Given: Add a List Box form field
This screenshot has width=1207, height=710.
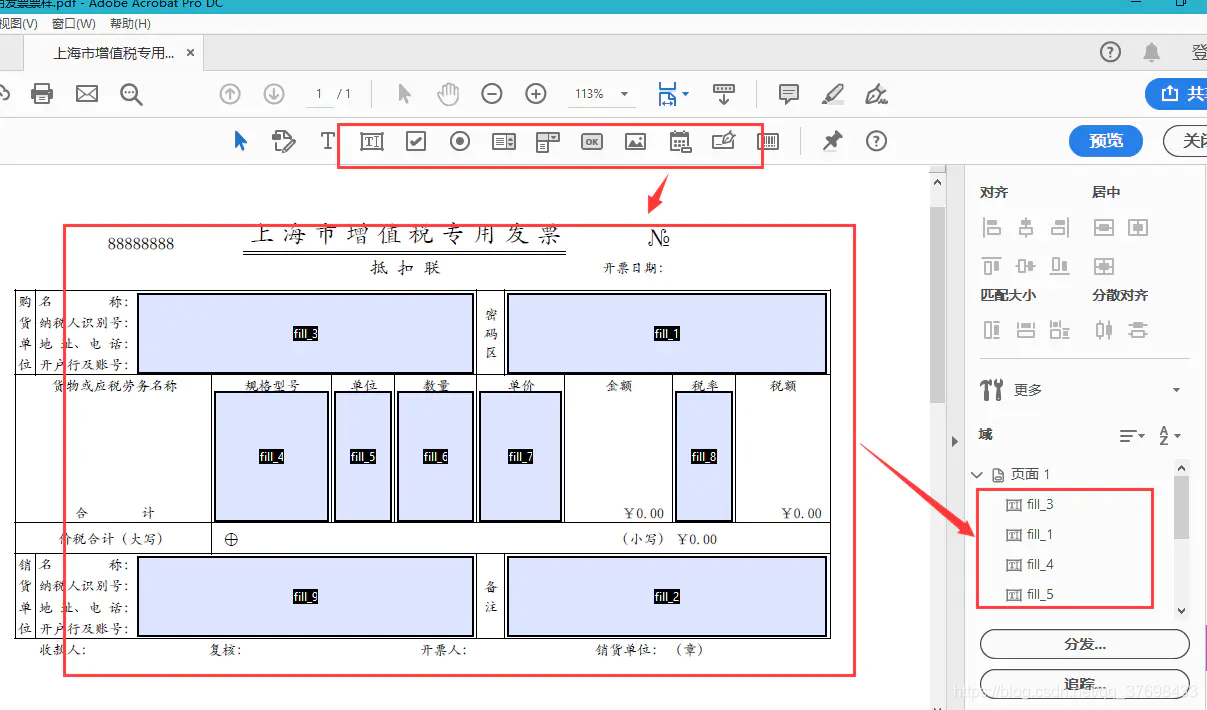Looking at the screenshot, I should click(504, 141).
